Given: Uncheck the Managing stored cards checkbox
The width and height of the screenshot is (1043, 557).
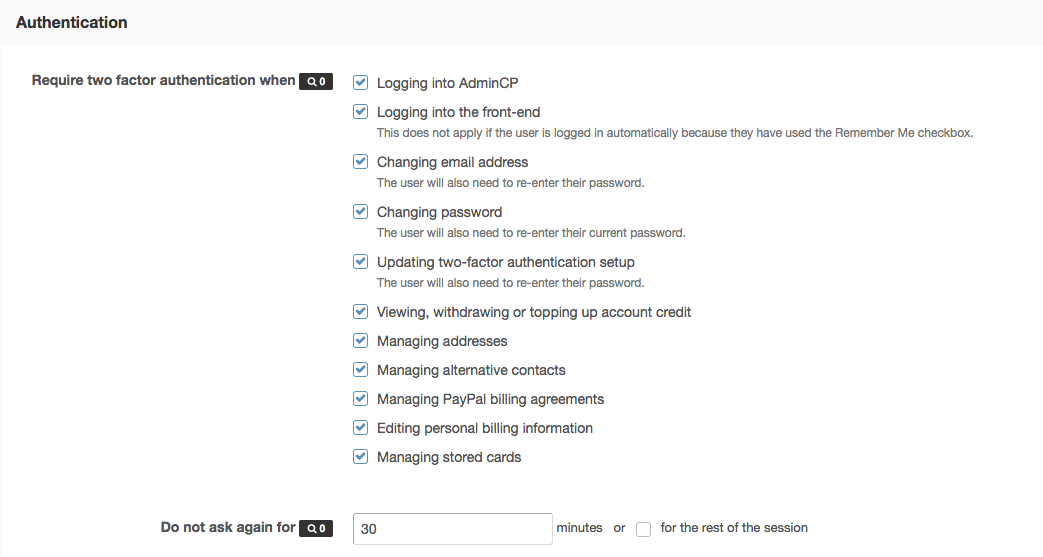Looking at the screenshot, I should (x=361, y=457).
